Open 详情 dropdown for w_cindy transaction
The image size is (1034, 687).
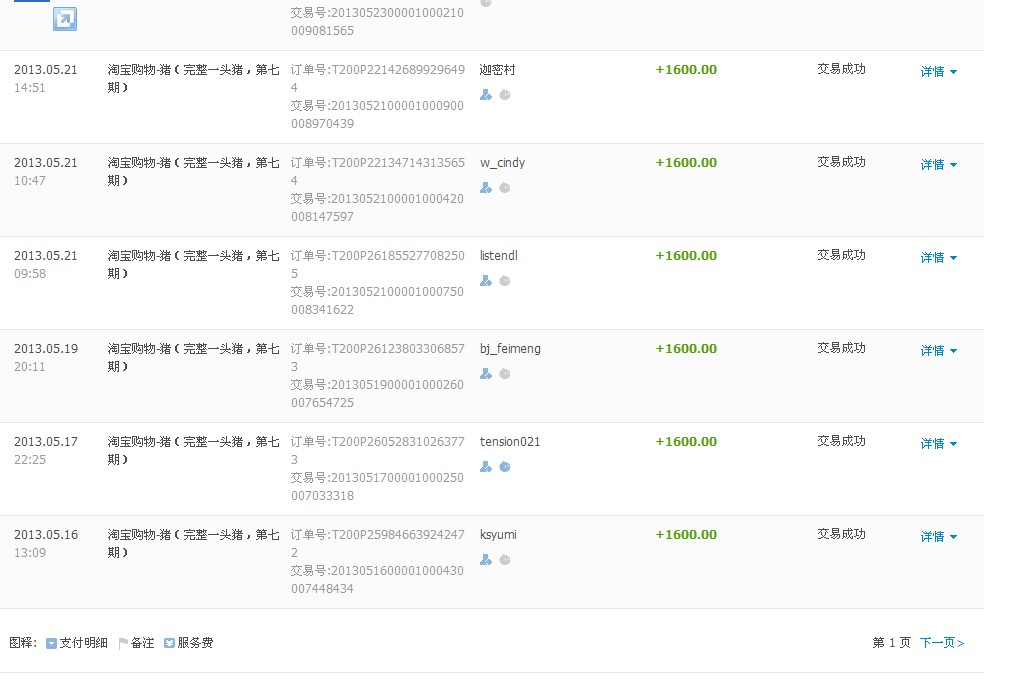[x=938, y=165]
